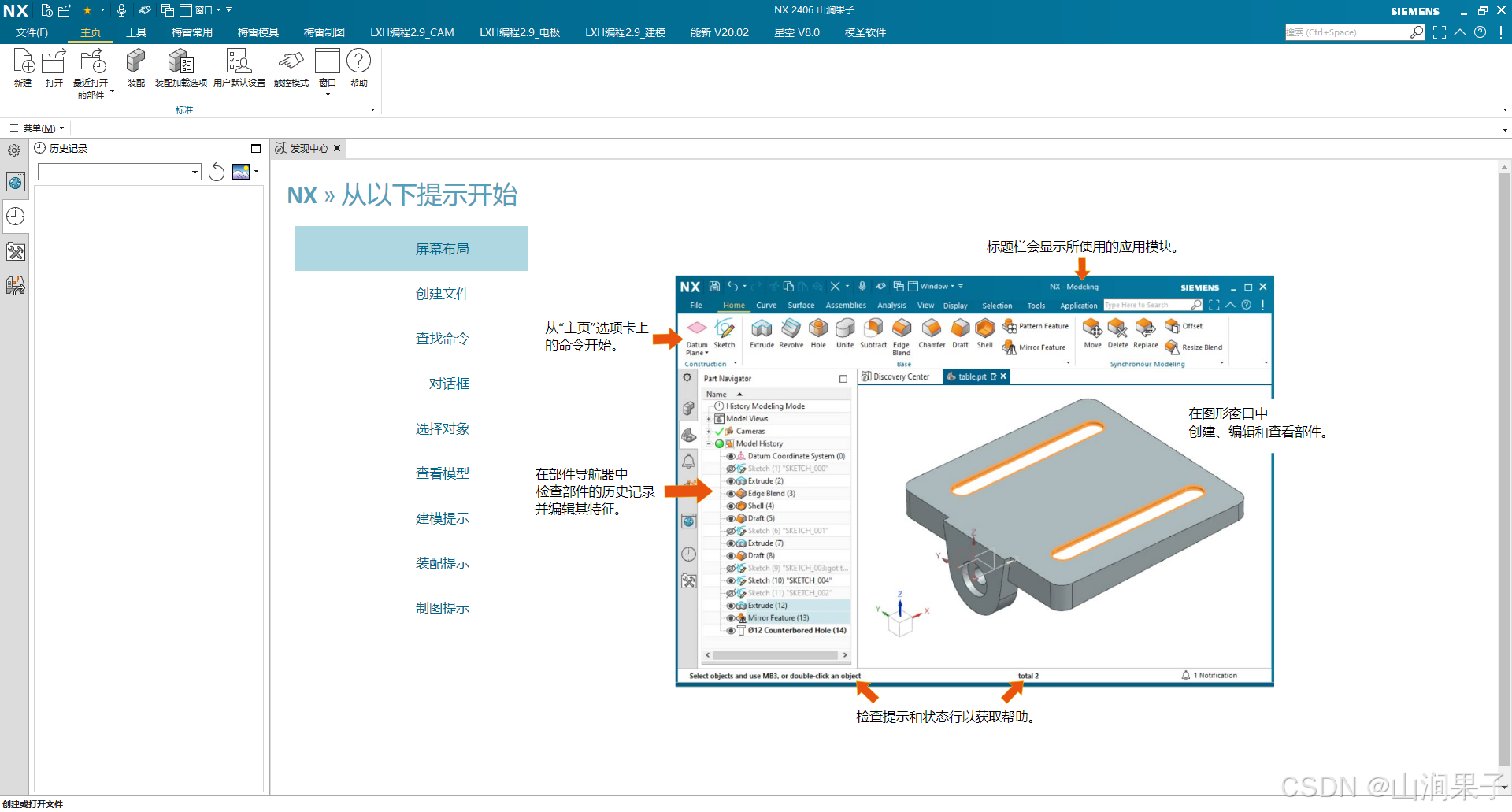
Task: Collapse the ribbon with the chevron icon
Action: (1460, 32)
